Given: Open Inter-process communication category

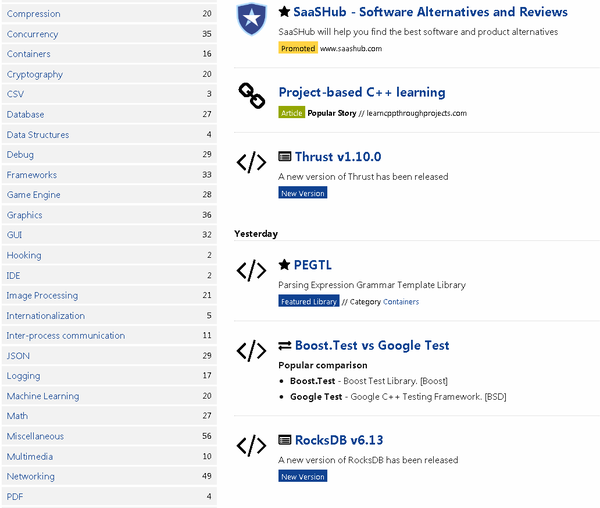Looking at the screenshot, I should pyautogui.click(x=109, y=335).
